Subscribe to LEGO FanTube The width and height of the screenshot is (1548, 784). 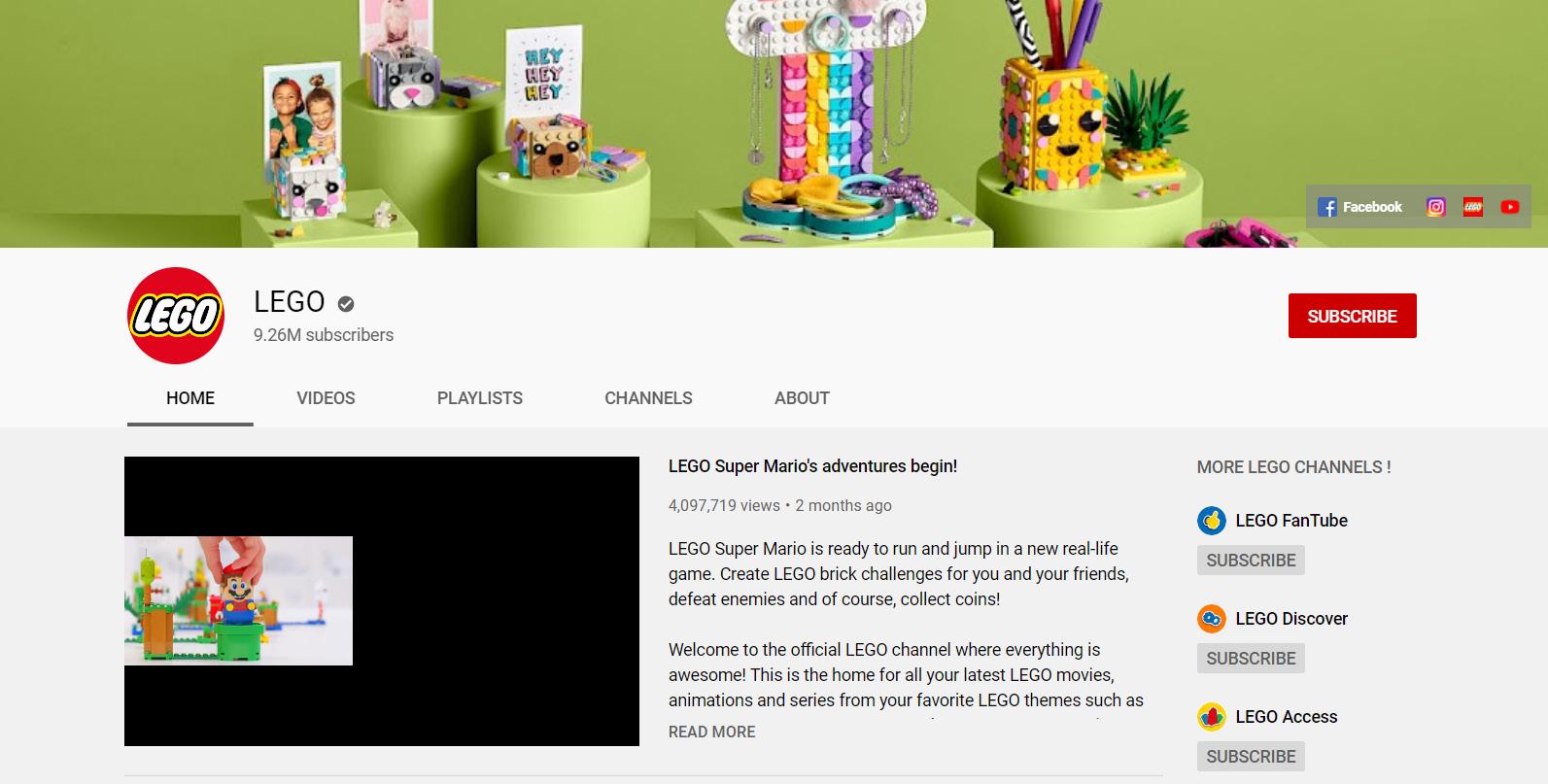click(1251, 561)
